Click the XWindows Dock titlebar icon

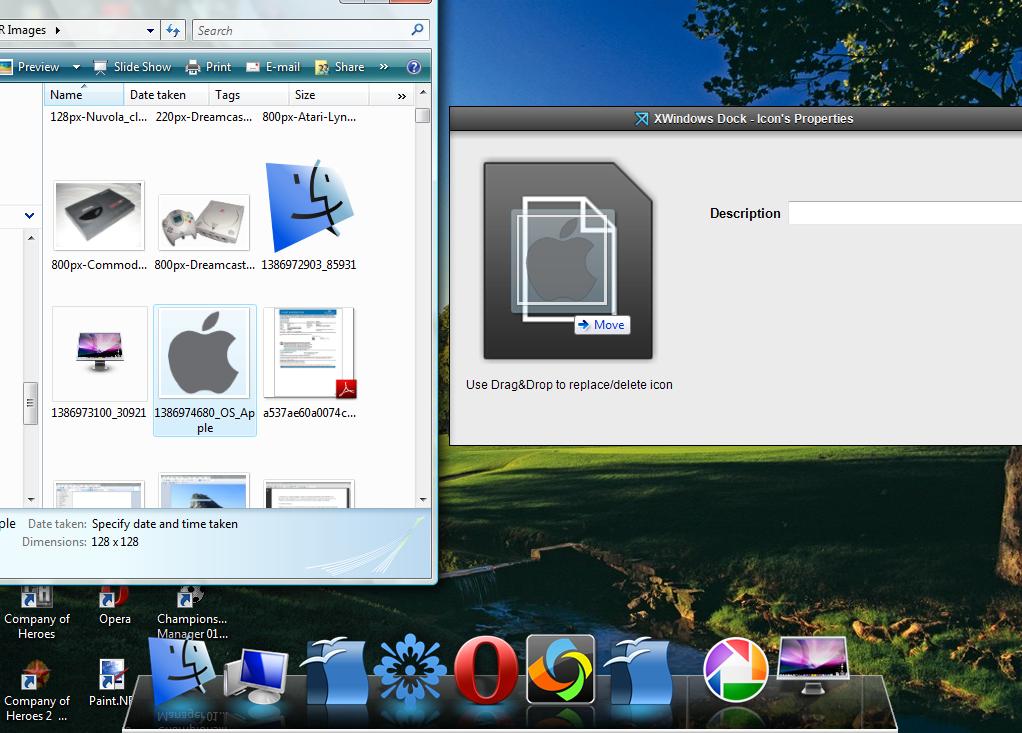641,118
